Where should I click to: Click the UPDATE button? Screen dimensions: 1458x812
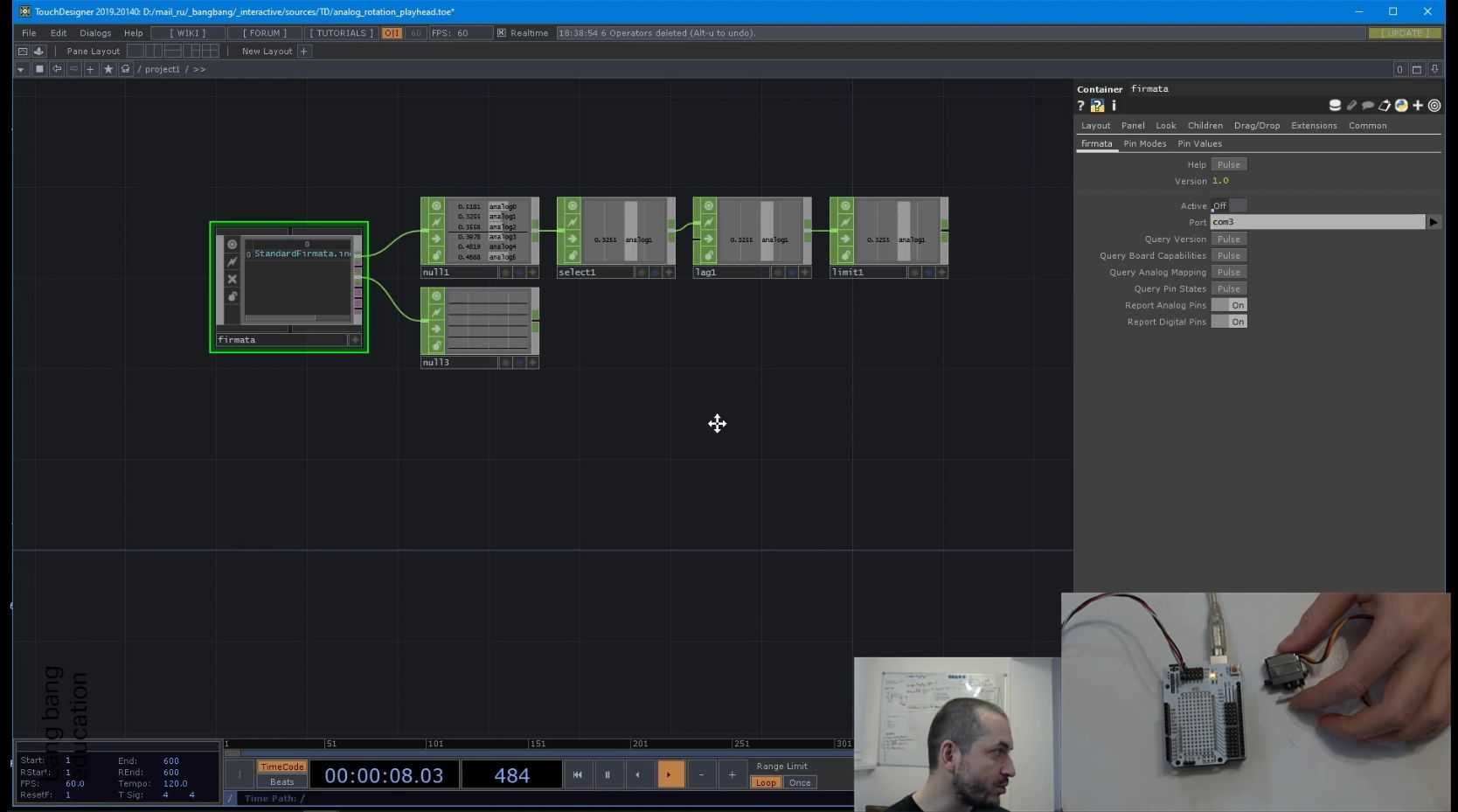pos(1405,33)
